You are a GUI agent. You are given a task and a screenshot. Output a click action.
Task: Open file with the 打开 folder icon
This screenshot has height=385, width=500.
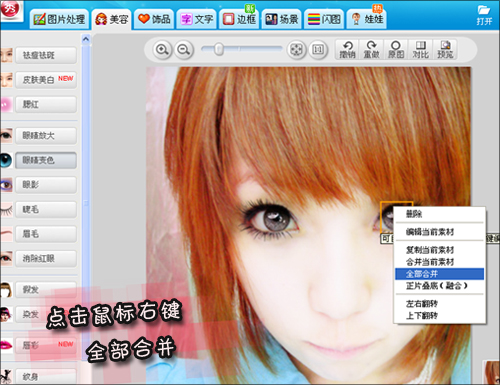tap(484, 15)
